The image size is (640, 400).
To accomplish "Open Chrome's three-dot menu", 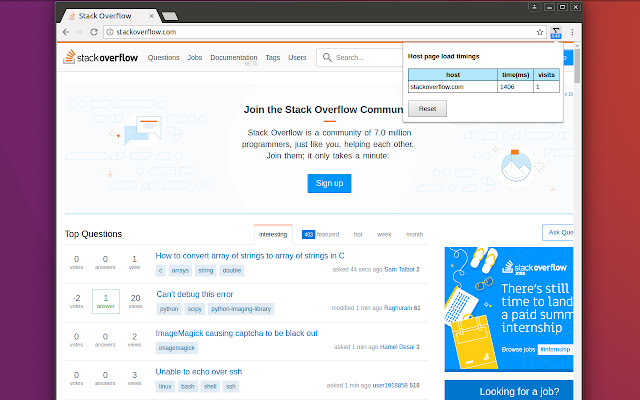I will click(x=572, y=32).
